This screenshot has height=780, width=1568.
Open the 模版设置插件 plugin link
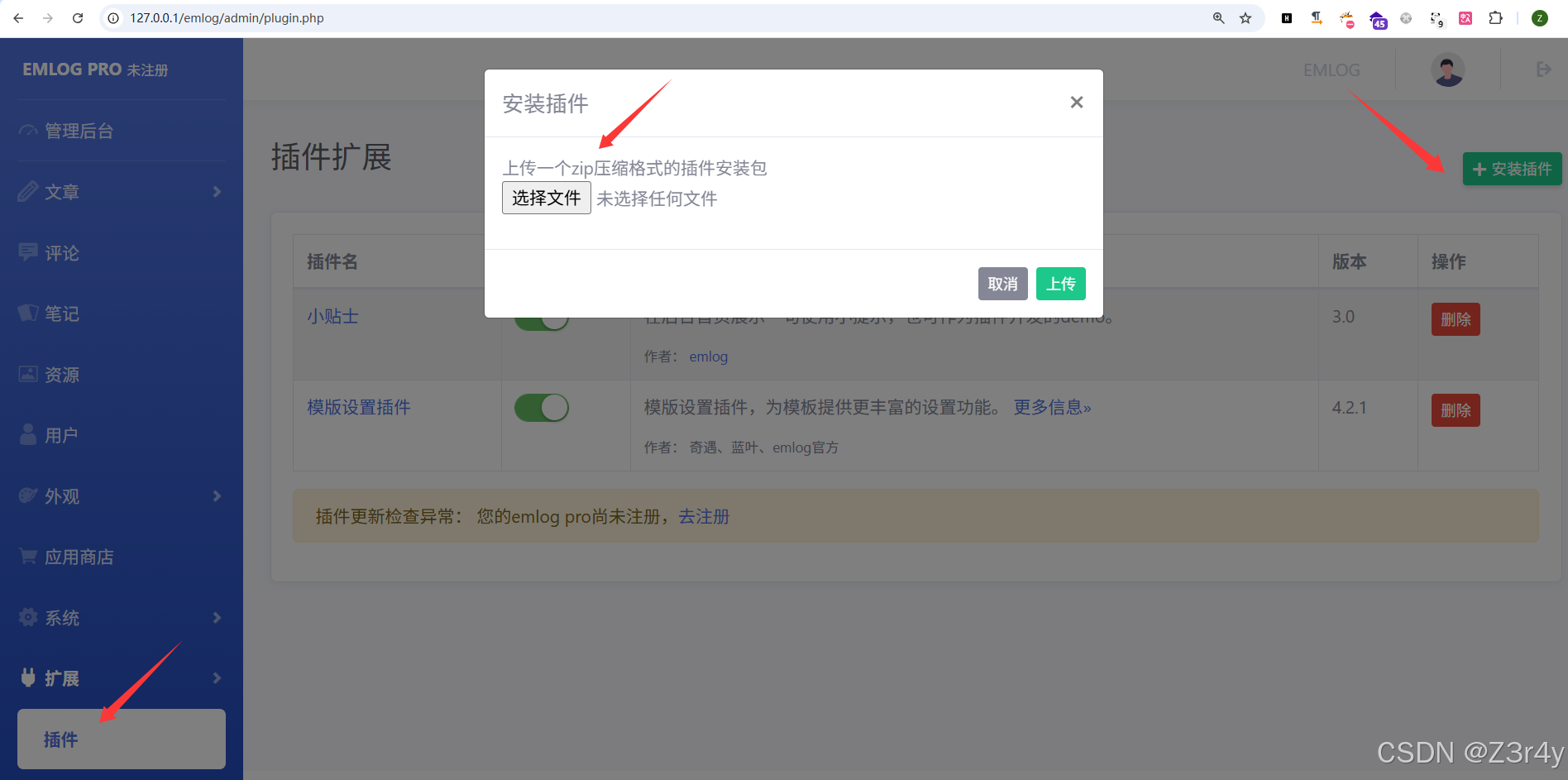tap(359, 408)
